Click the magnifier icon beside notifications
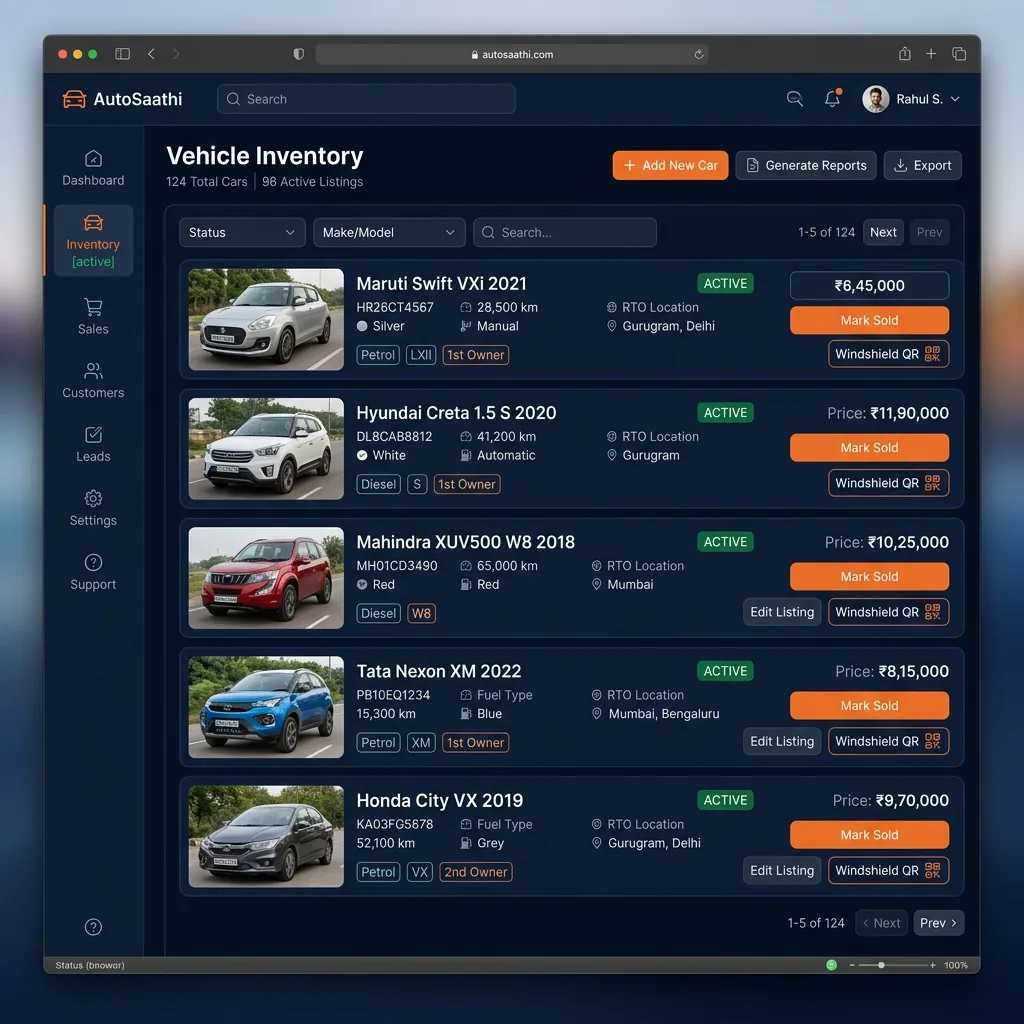This screenshot has height=1024, width=1024. [x=795, y=99]
